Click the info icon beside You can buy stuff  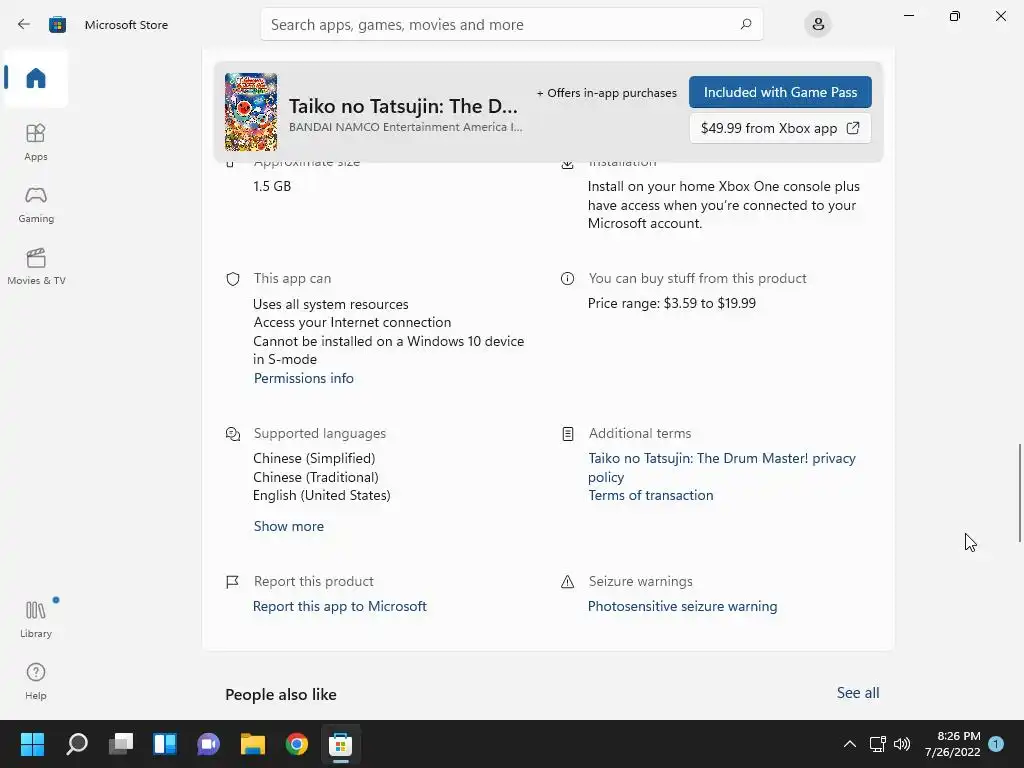[x=568, y=279]
